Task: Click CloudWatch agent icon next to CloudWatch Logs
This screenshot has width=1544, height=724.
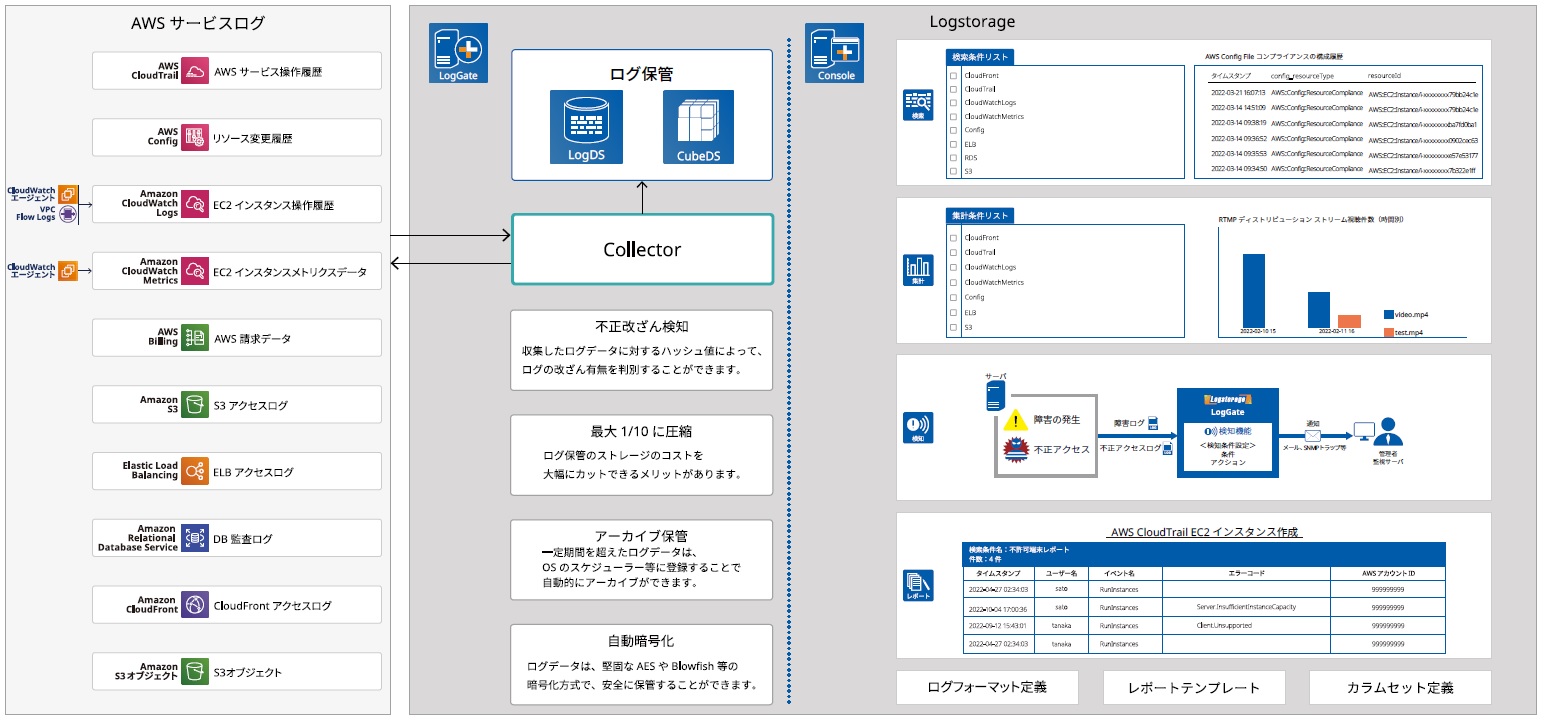Action: click(x=68, y=194)
